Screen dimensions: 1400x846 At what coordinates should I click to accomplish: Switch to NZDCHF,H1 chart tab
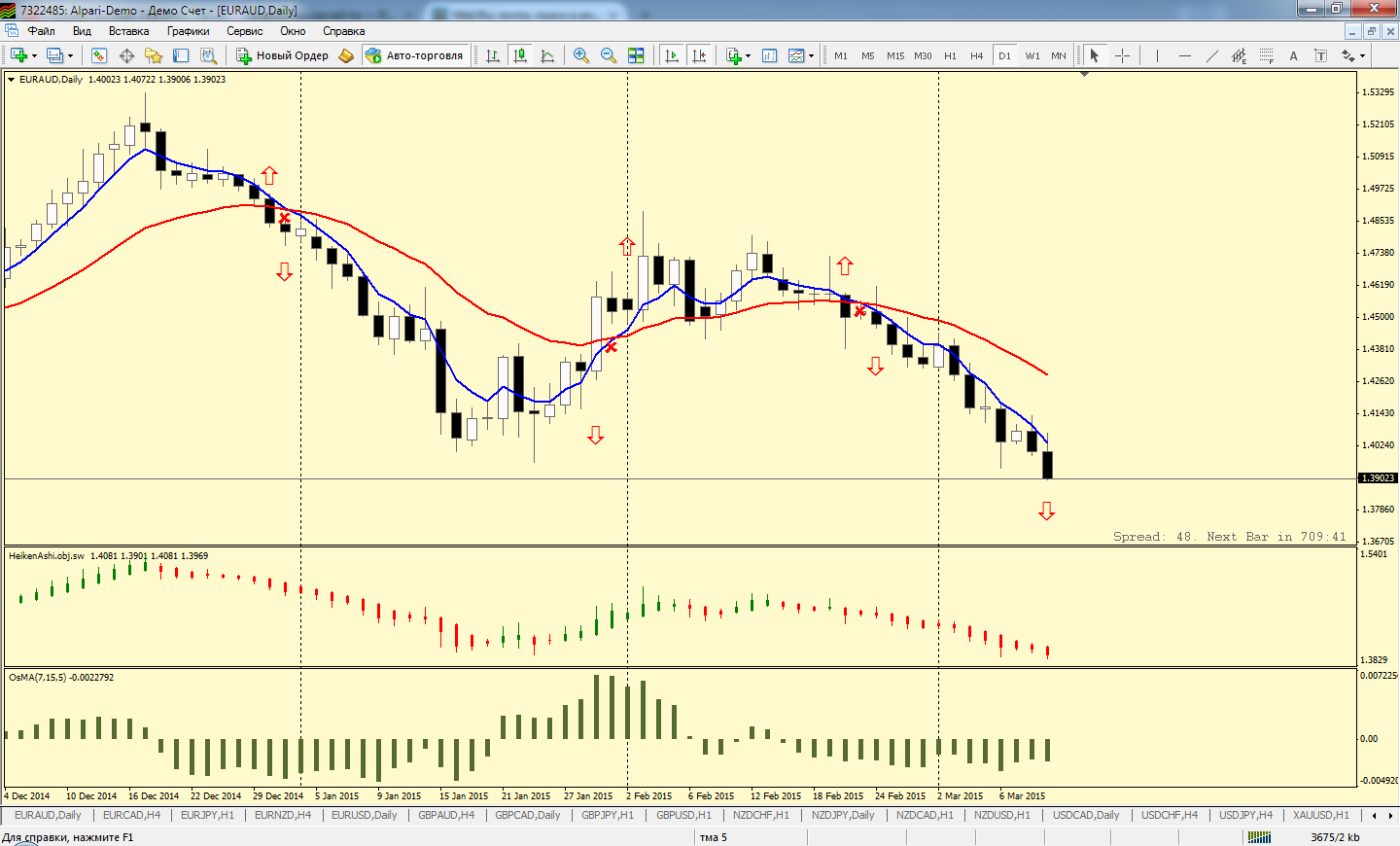coord(761,815)
